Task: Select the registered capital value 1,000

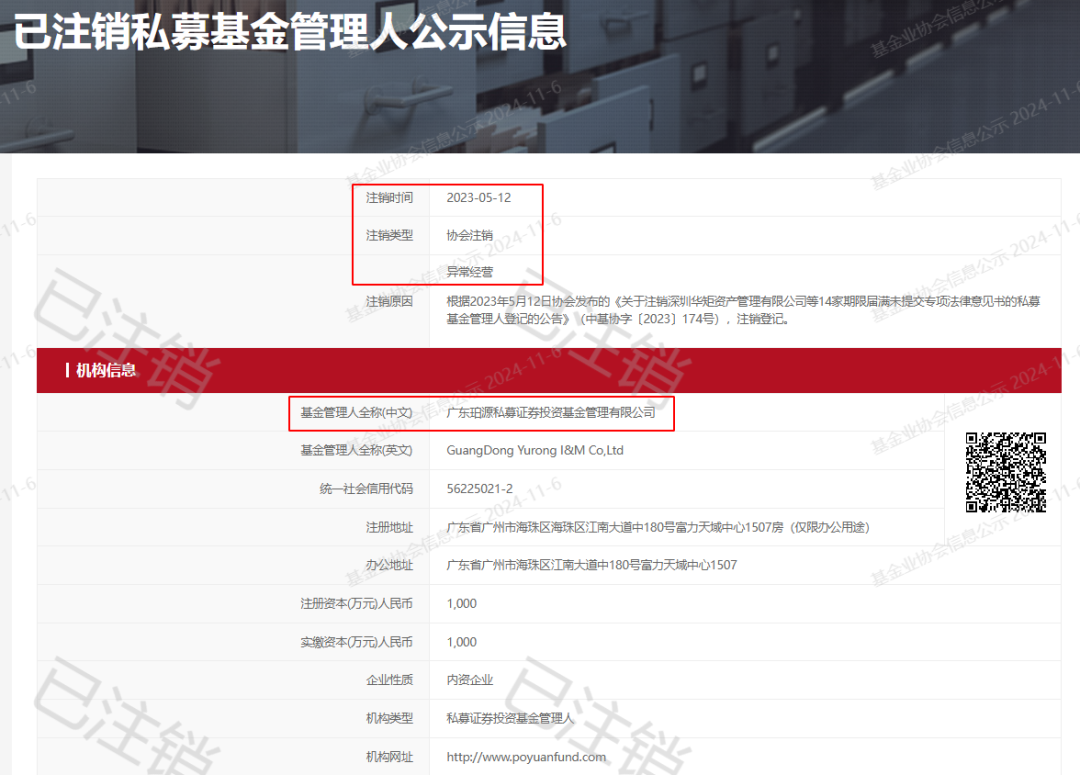Action: (x=461, y=603)
